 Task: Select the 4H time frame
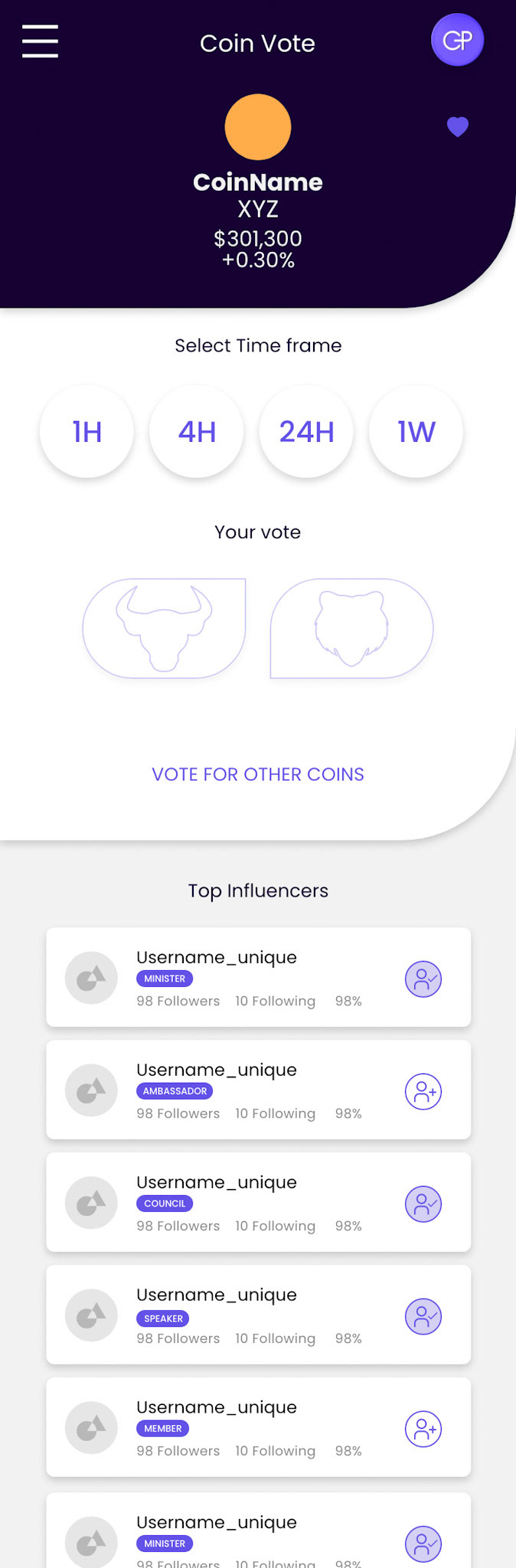click(x=197, y=432)
